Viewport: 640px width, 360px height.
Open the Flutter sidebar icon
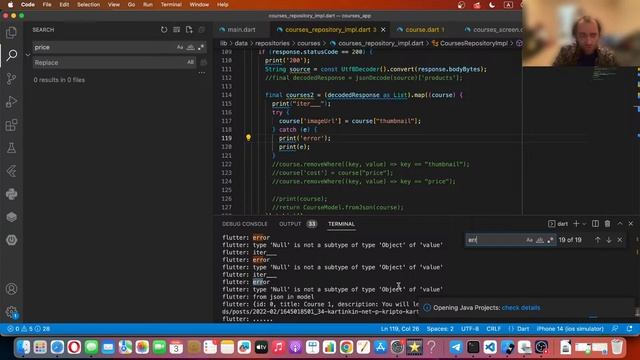pos(11,171)
